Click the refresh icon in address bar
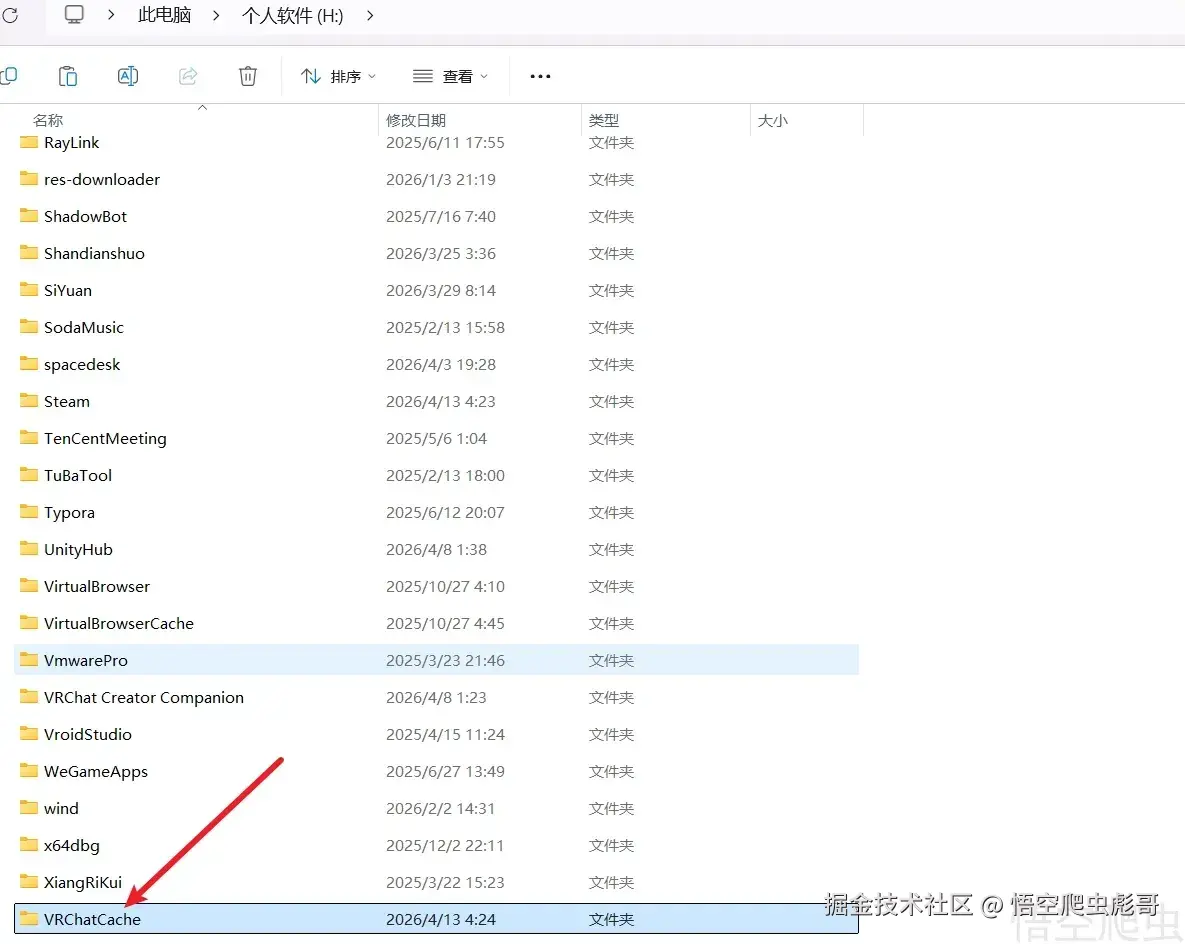The height and width of the screenshot is (944, 1185). point(10,15)
